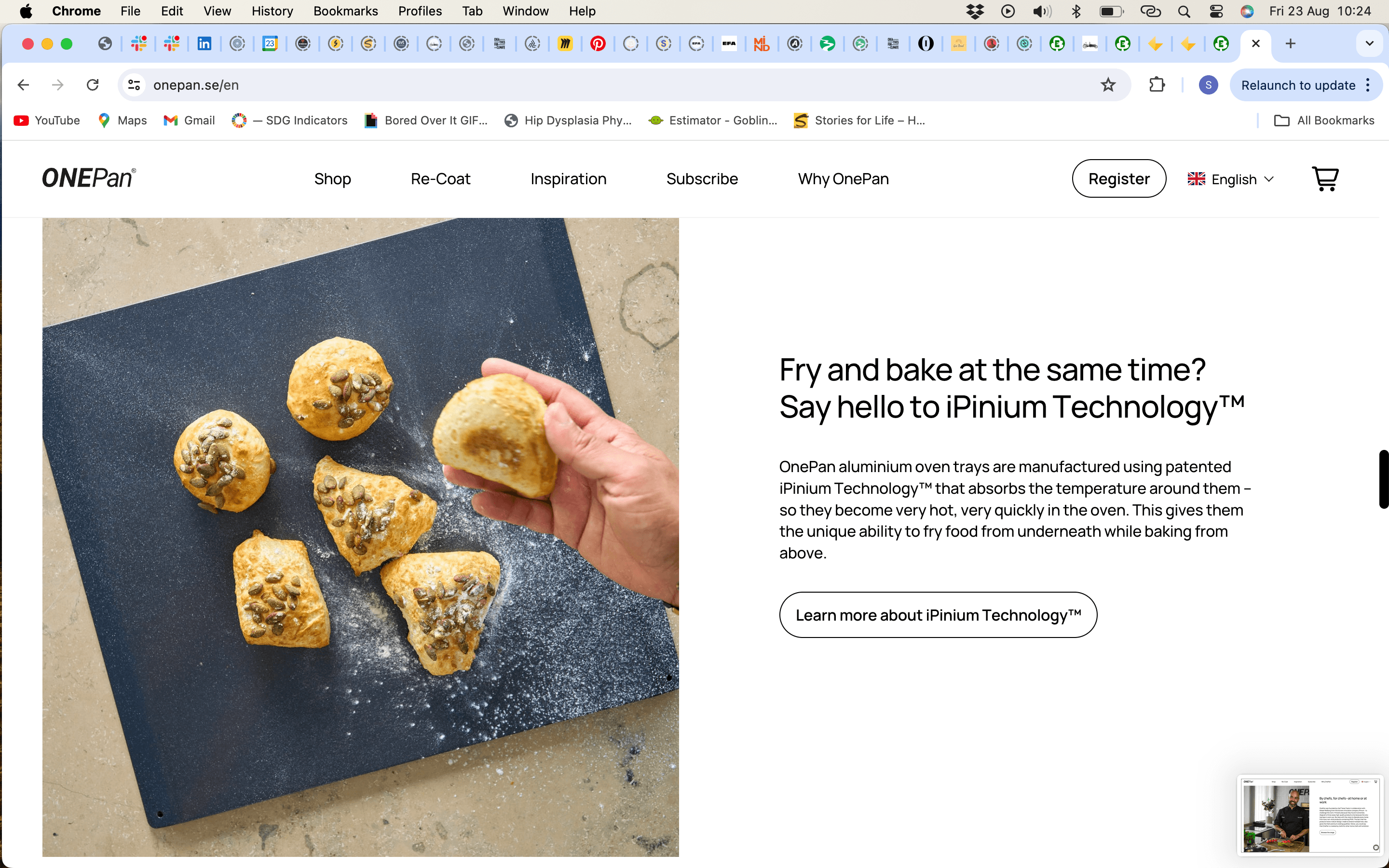Close the current active tab
Viewport: 1389px width, 868px height.
click(x=1256, y=43)
